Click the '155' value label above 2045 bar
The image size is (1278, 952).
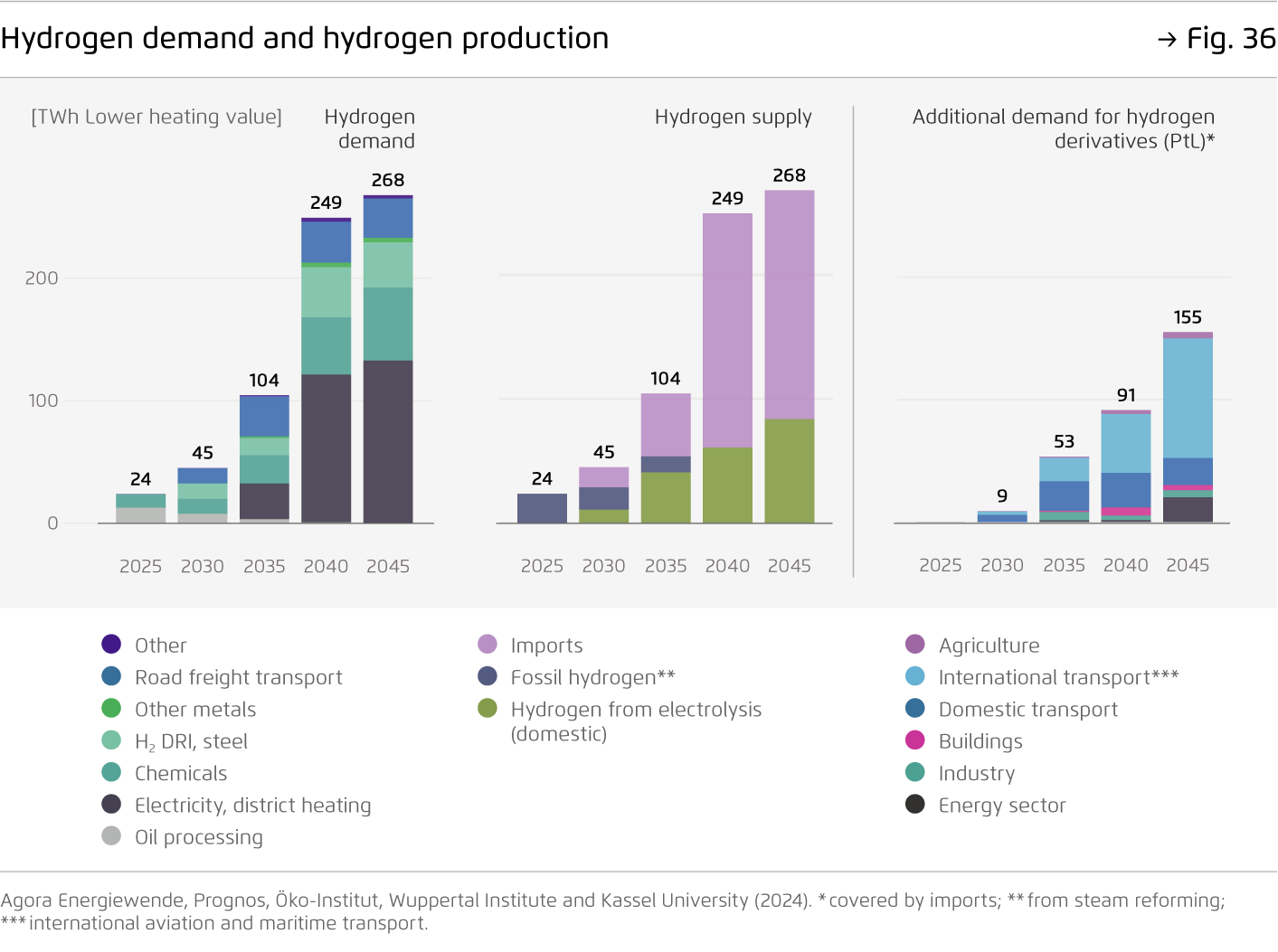point(1188,317)
